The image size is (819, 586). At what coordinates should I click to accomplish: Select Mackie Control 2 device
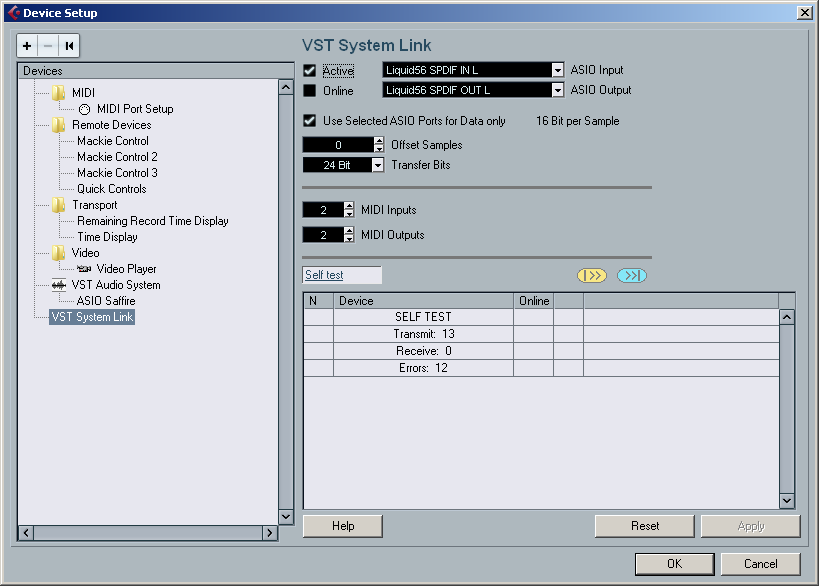pyautogui.click(x=117, y=157)
